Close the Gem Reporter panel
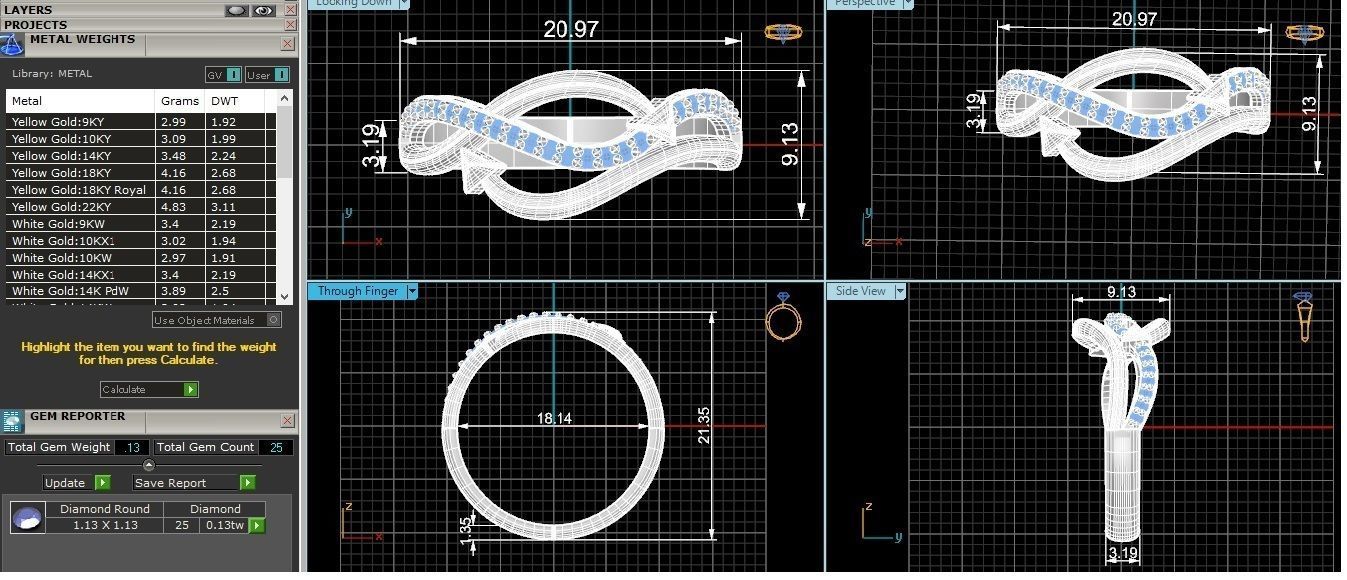 287,421
